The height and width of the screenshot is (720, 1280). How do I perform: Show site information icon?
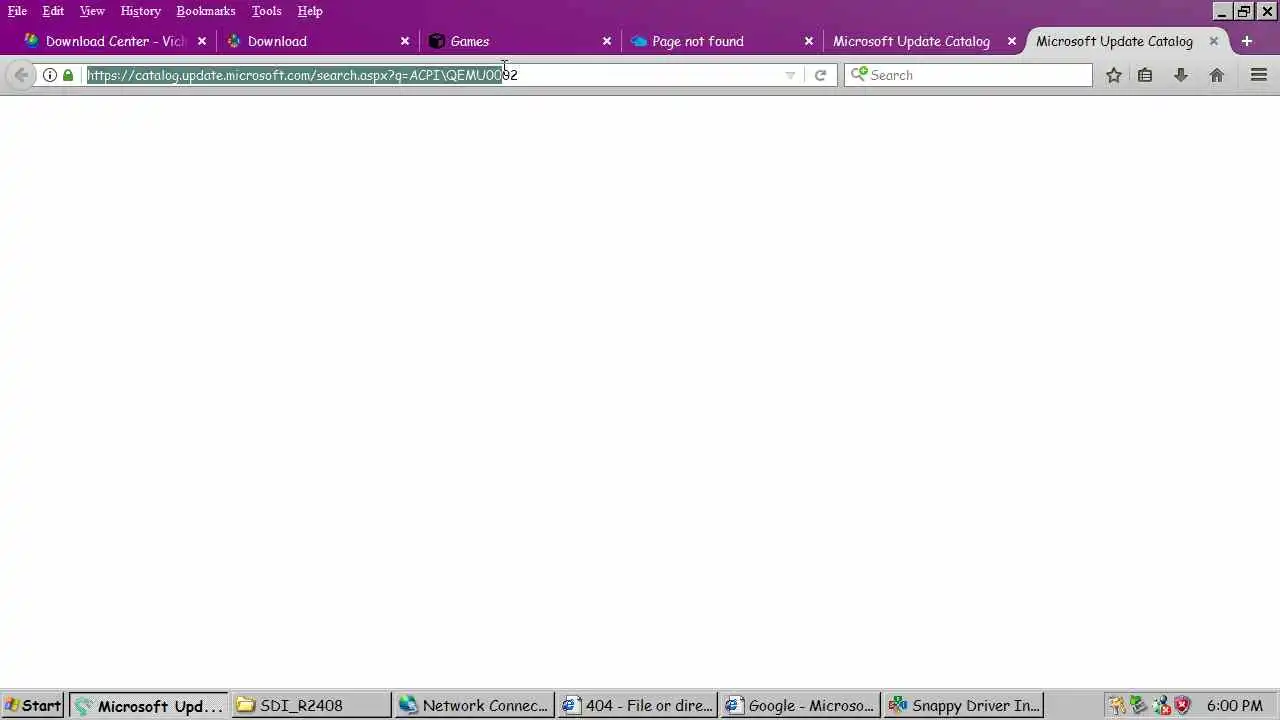(49, 75)
